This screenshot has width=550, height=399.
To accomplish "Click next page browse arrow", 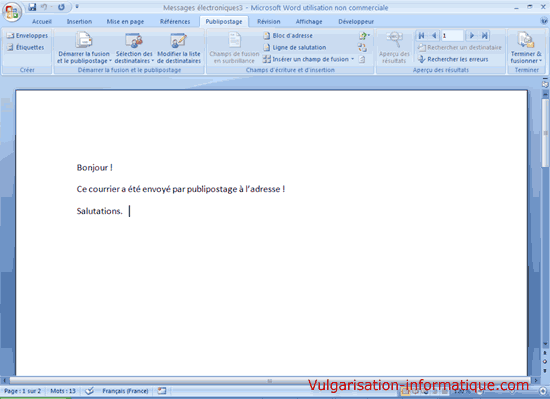I will [x=545, y=370].
